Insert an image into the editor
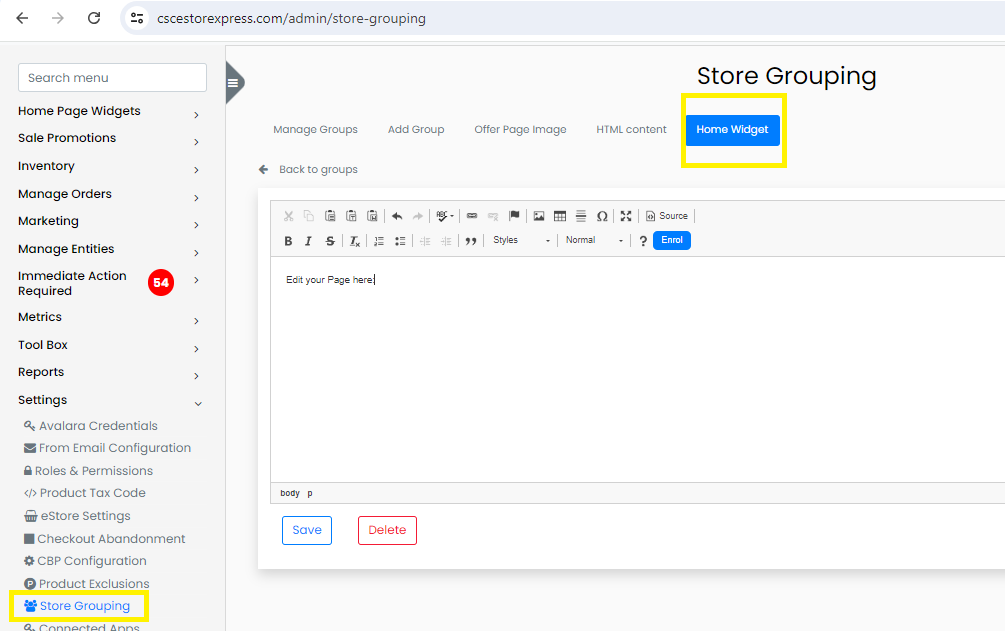The image size is (1005, 631). coord(539,215)
